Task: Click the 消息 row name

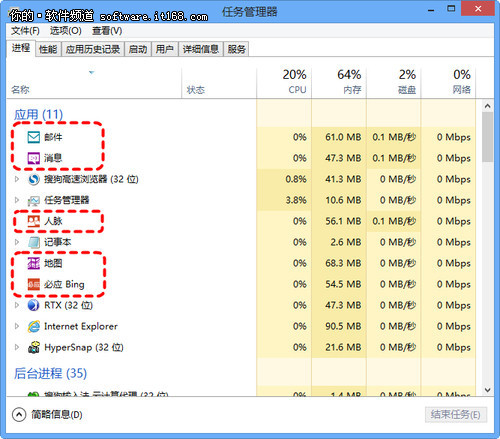Action: [53, 158]
